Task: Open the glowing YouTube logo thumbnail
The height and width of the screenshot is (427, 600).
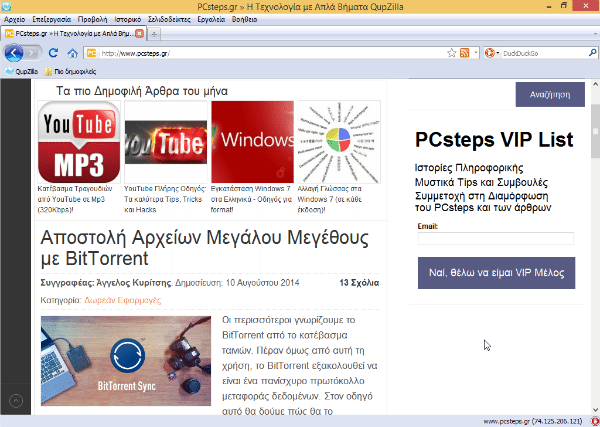Action: [166, 142]
